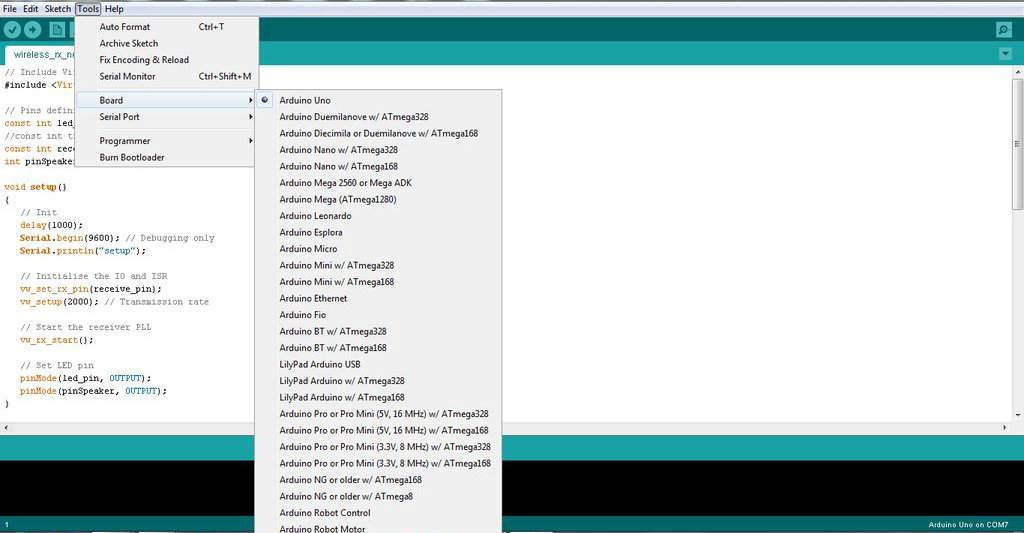
Task: Switch to the wireless_rx sketch tab
Action: (x=40, y=54)
